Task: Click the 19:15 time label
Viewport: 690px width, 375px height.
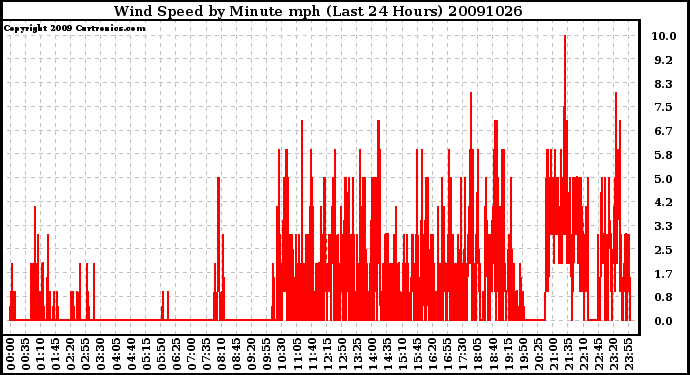Action: click(508, 354)
